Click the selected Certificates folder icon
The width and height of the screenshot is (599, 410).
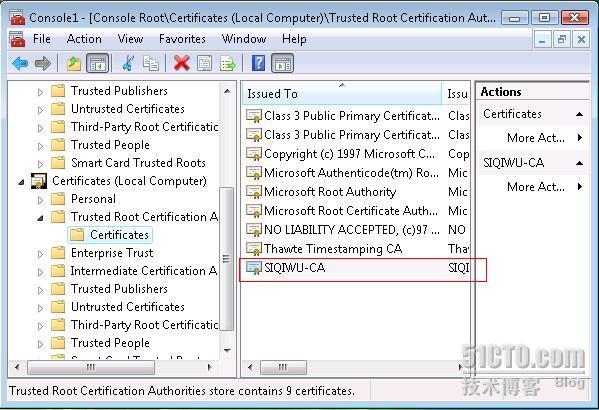click(77, 235)
